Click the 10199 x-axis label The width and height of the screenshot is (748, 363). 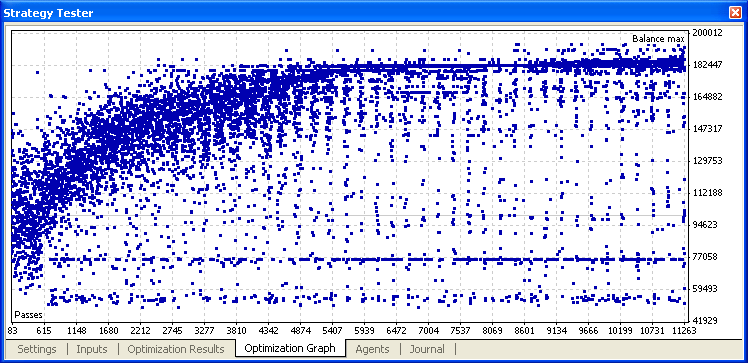620,331
